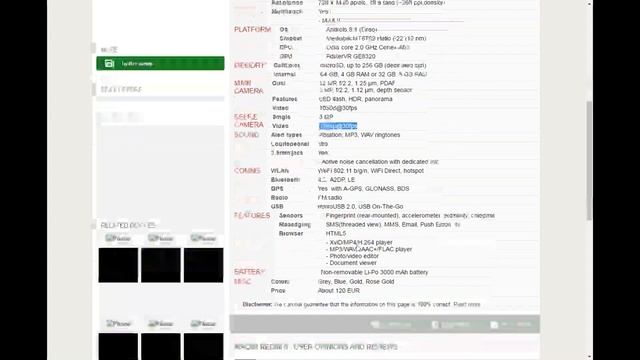Click the microUSB 2.0, USB On-The-Go value

point(360,207)
